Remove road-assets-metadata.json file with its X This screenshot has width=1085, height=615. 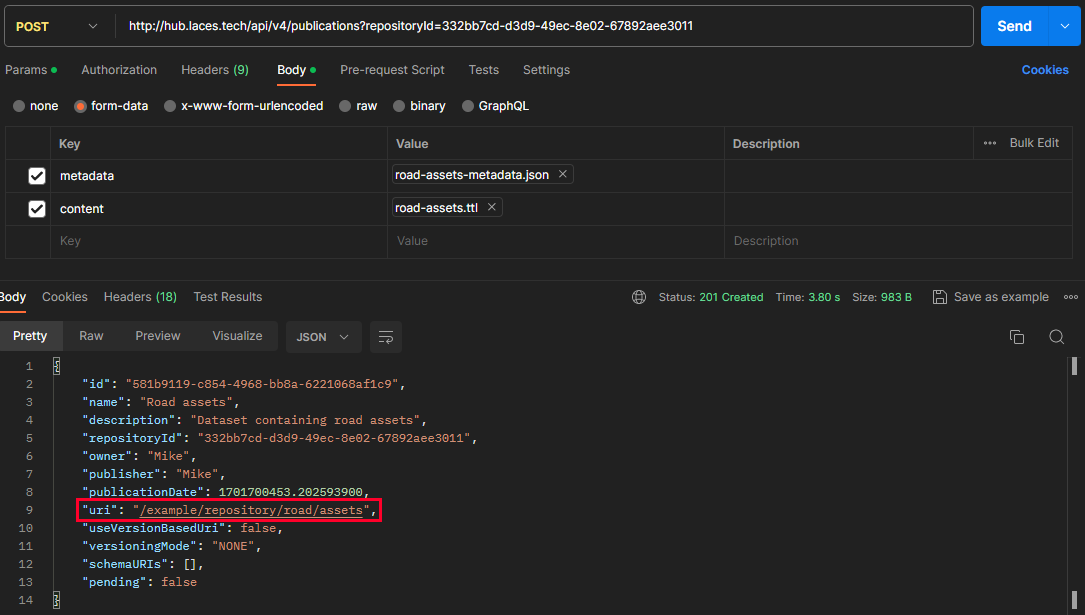pos(563,175)
